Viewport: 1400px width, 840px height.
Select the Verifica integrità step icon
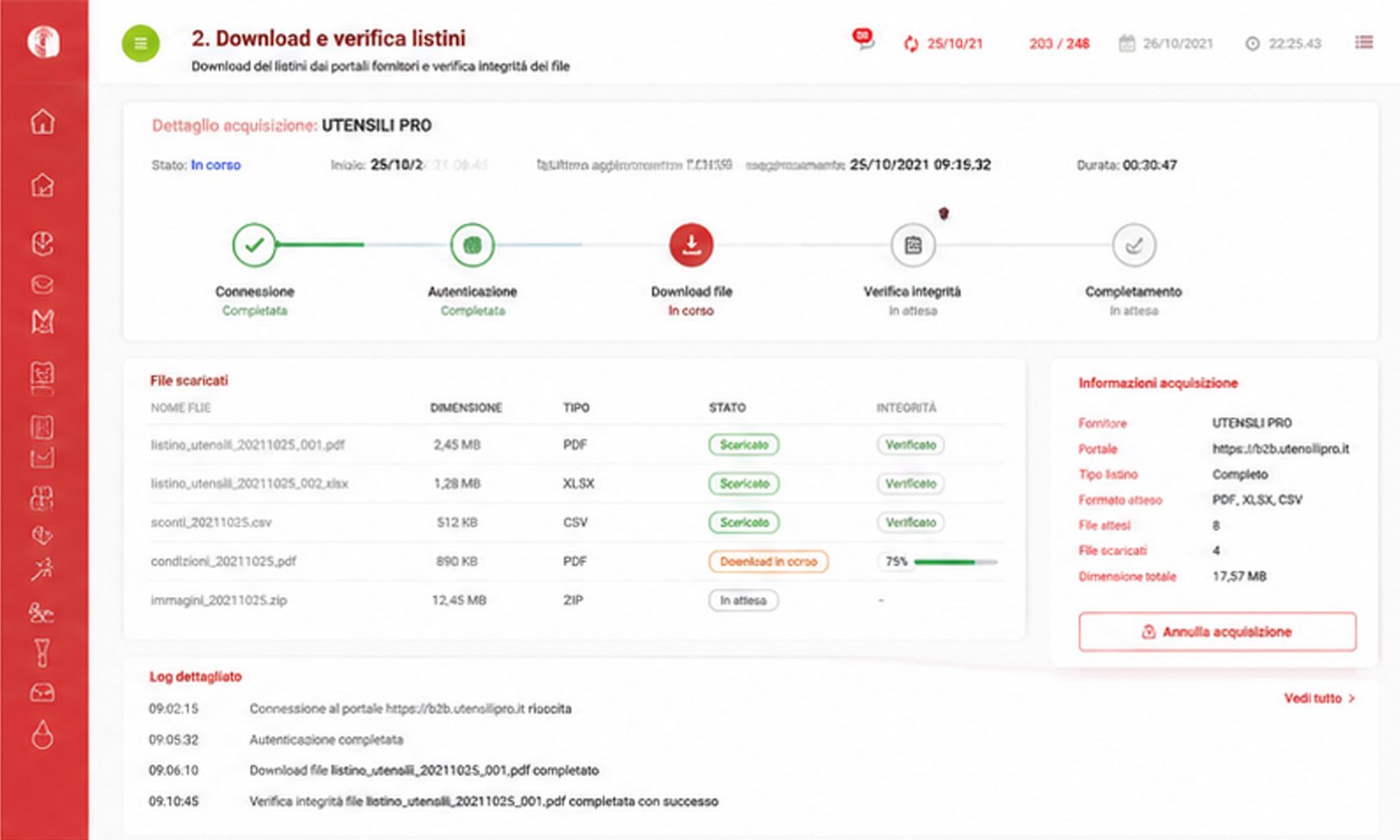coord(913,245)
